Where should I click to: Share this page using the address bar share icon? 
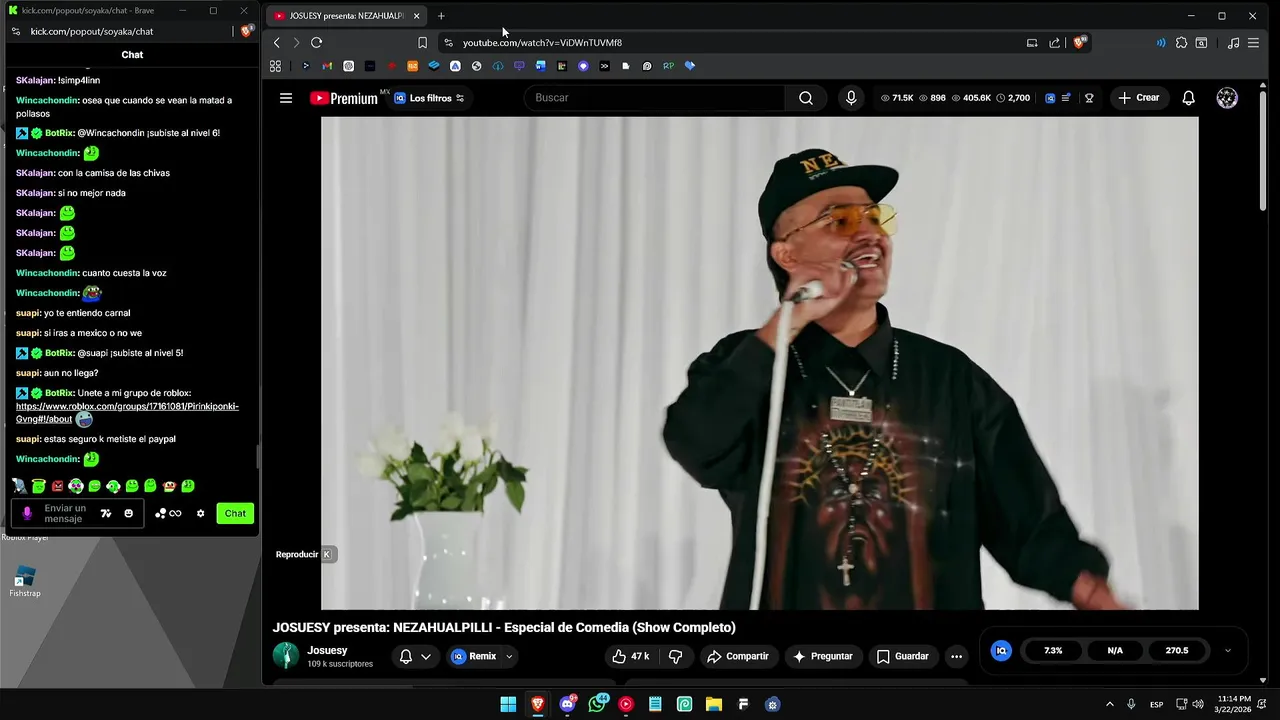[1054, 43]
